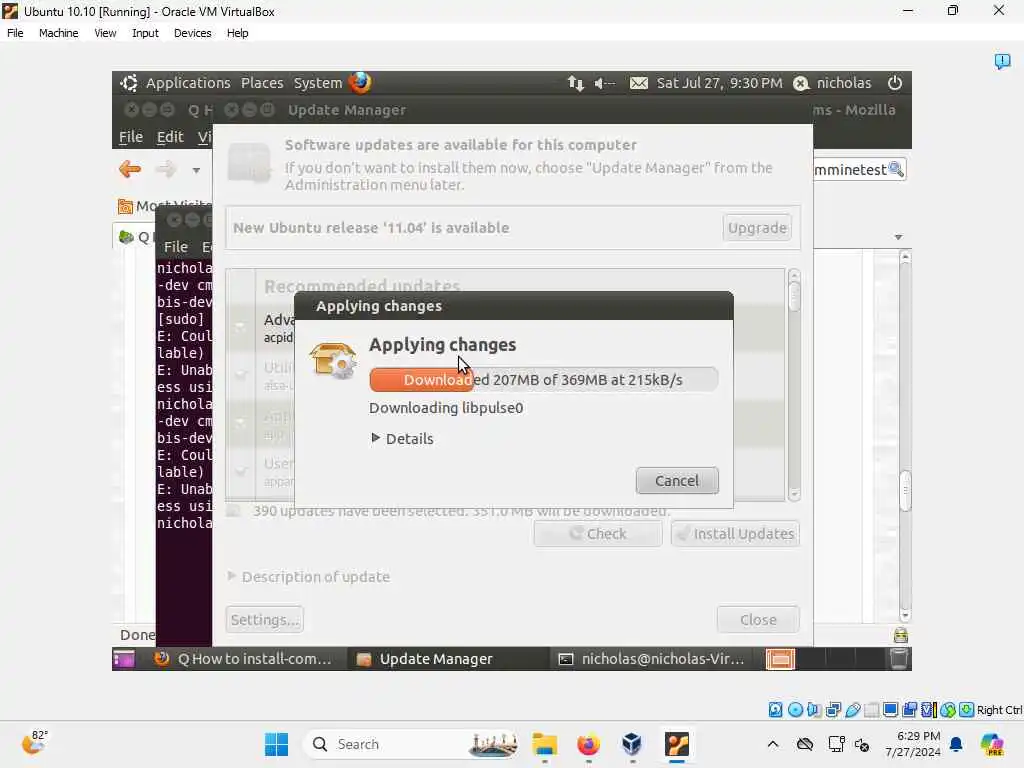
Task: Open VirtualBox File menu
Action: [x=15, y=33]
